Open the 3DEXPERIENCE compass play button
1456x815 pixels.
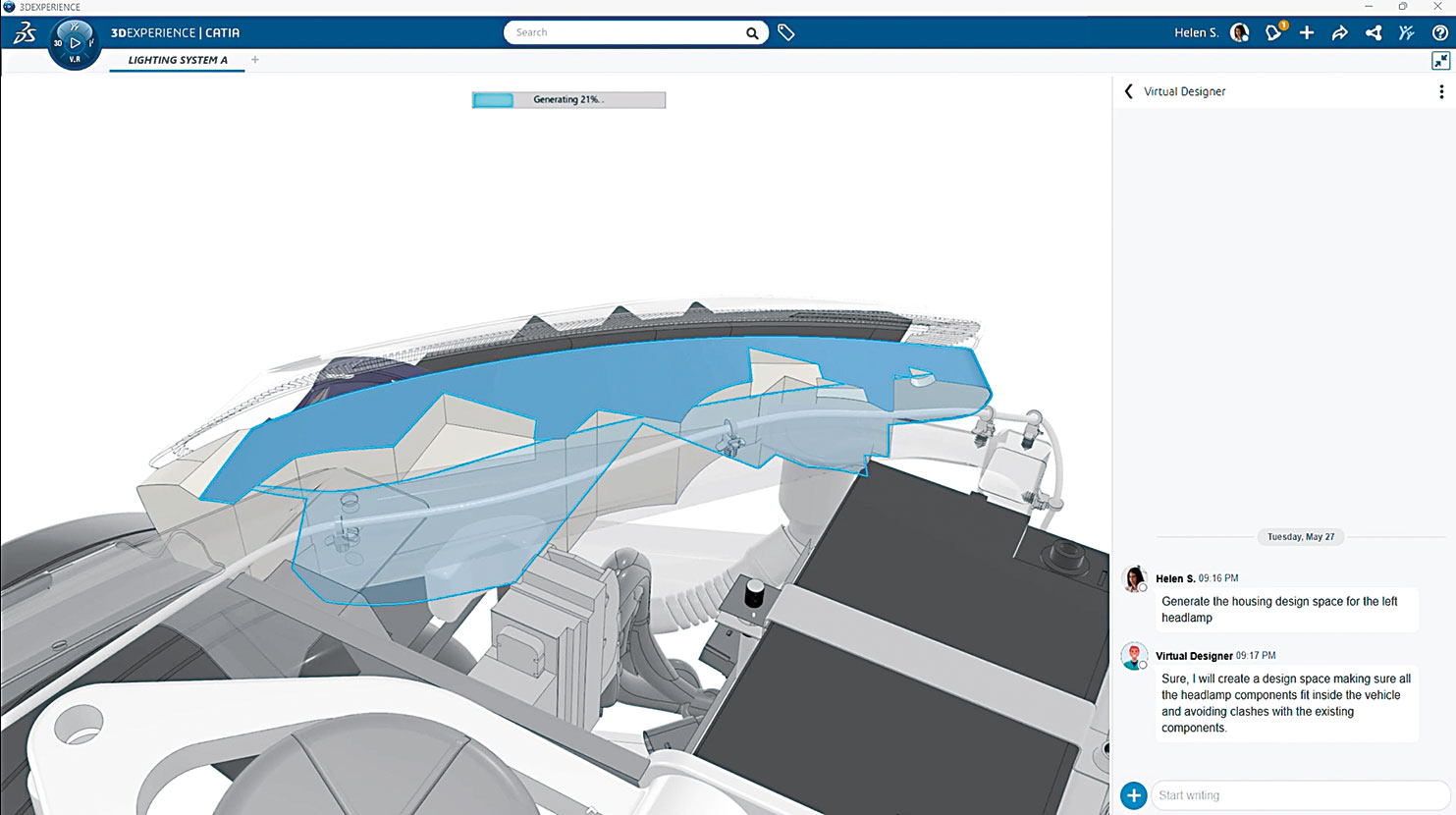tap(75, 43)
